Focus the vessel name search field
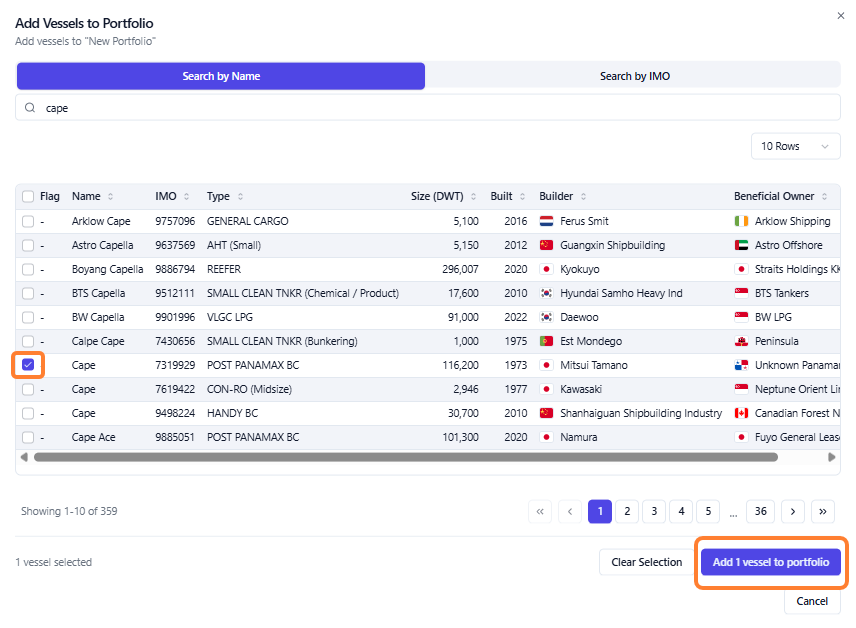Screen dimensions: 856x628 click(427, 108)
